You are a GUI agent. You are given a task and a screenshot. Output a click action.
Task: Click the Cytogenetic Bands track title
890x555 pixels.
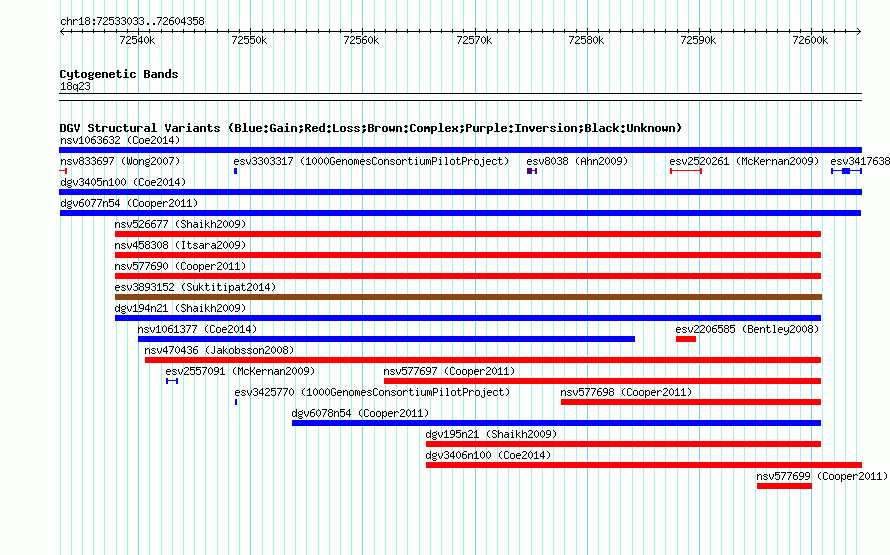[119, 74]
